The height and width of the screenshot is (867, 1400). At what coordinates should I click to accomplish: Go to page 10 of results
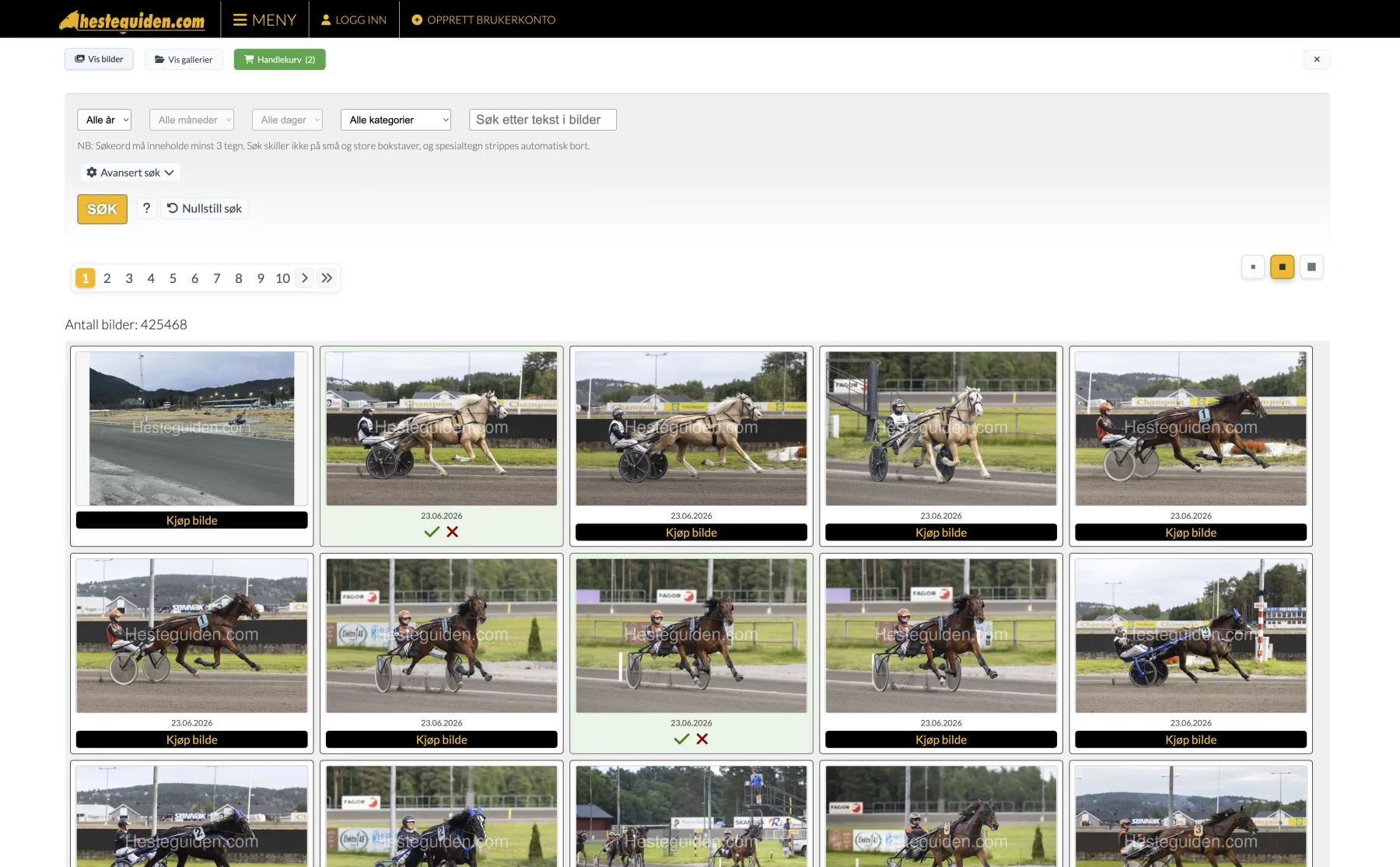coord(282,278)
